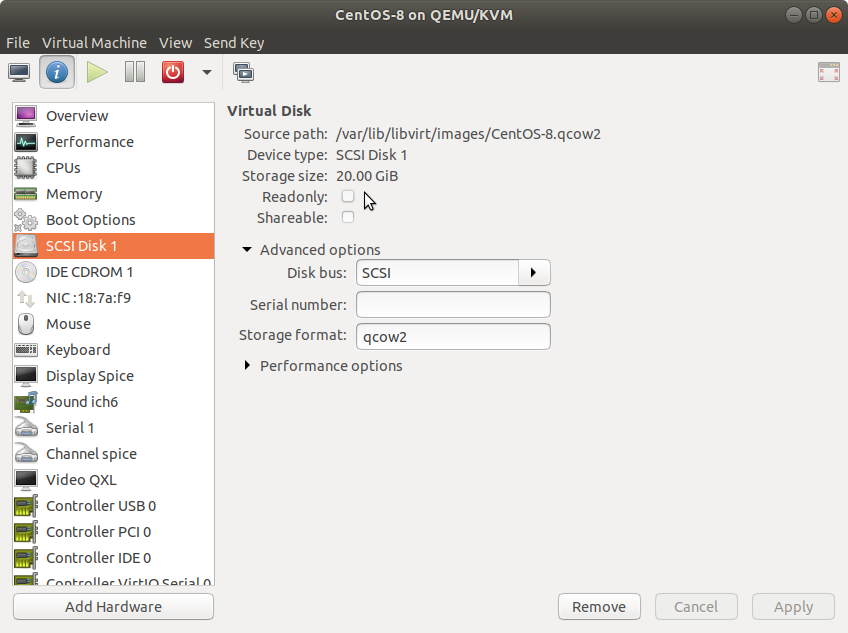Screen dimensions: 848x633
Task: Select the Display Spice label
Action: 90,375
